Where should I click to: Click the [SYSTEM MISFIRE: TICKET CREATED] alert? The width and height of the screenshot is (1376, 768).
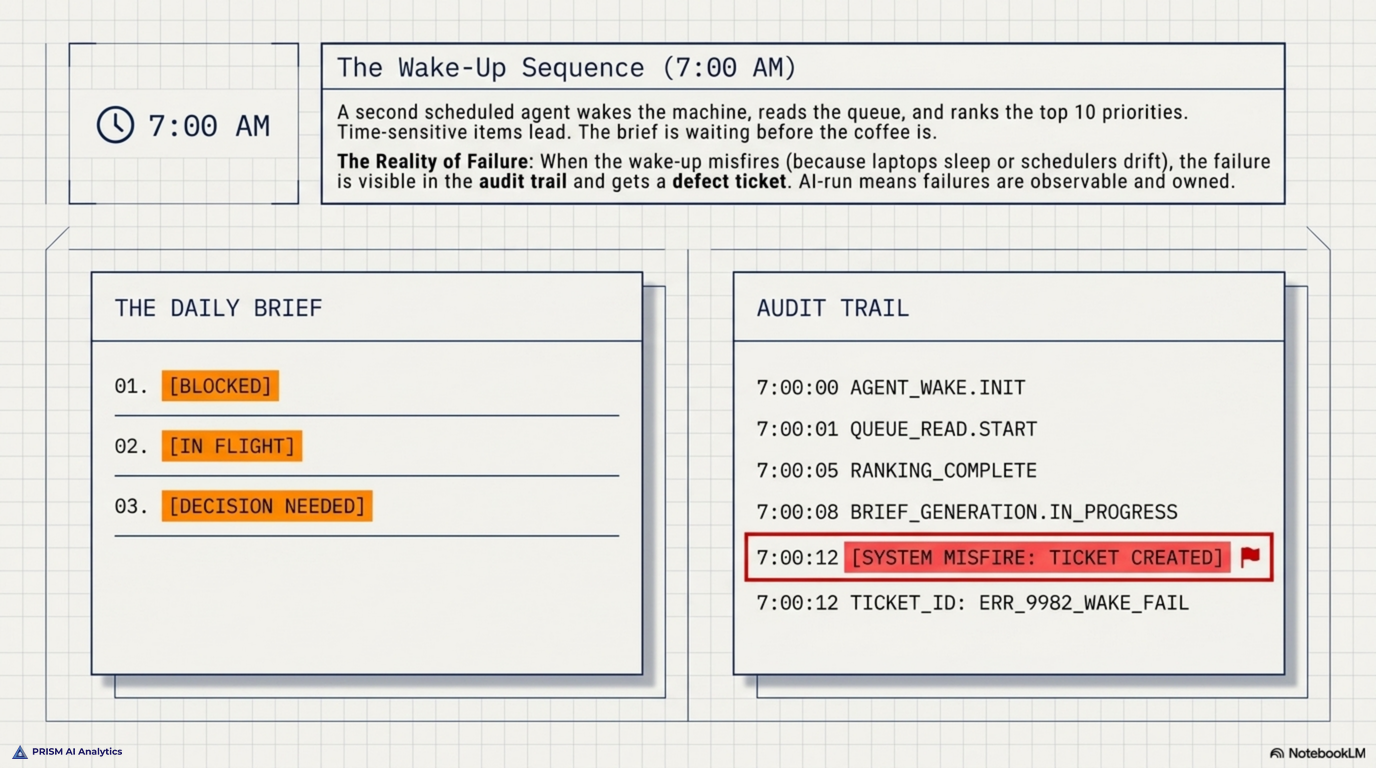(x=1037, y=557)
